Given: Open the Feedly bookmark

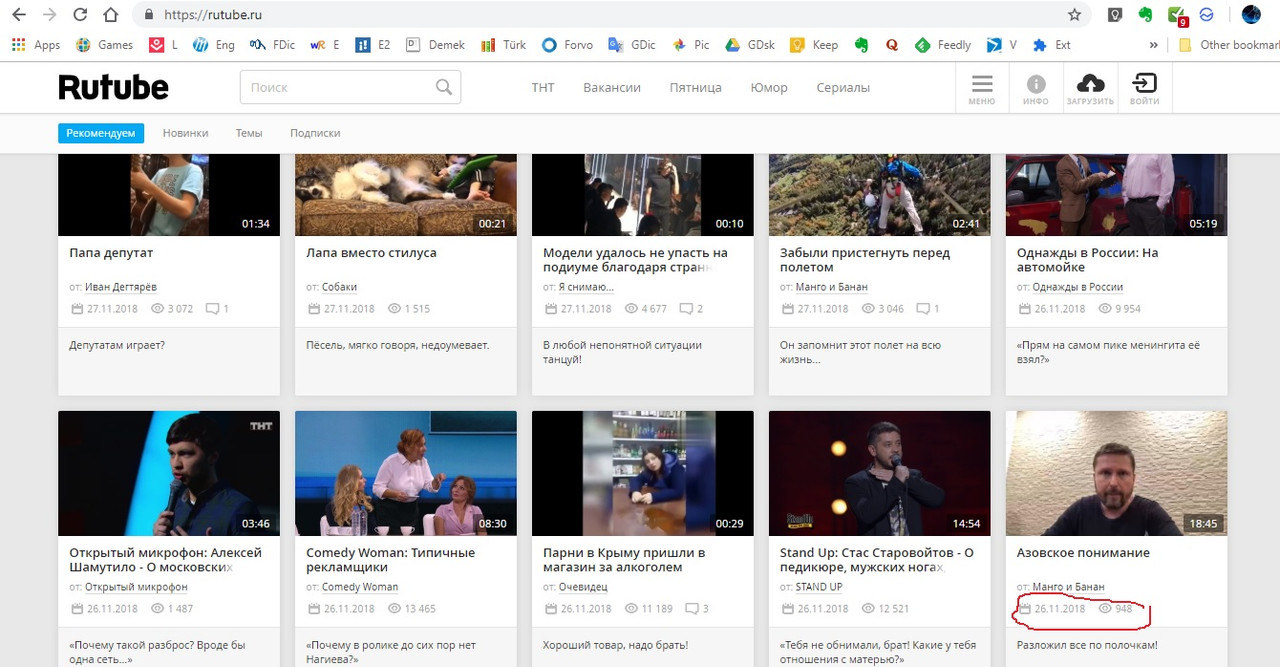Looking at the screenshot, I should click(x=942, y=45).
